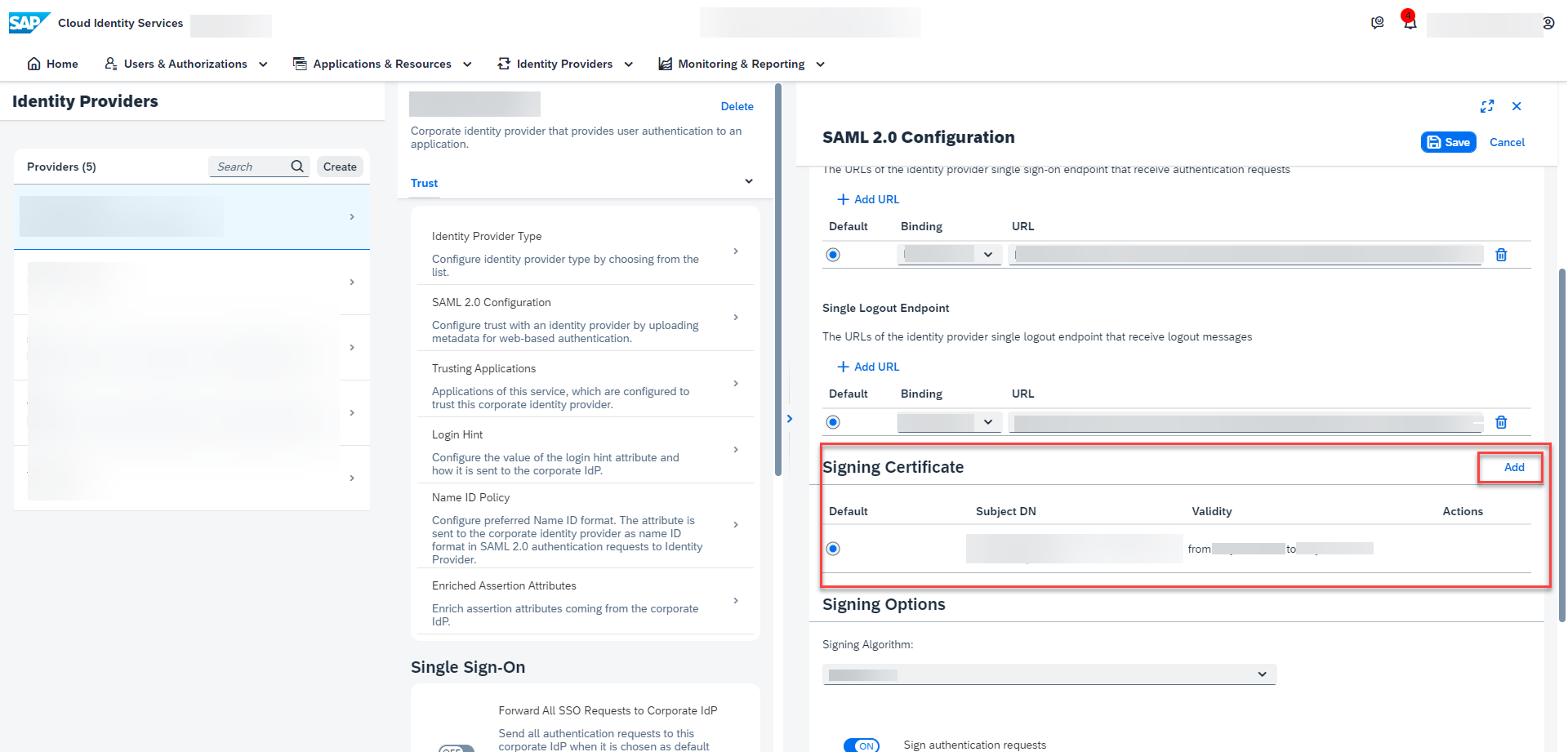
Task: Open the user profile icon
Action: [x=1548, y=23]
